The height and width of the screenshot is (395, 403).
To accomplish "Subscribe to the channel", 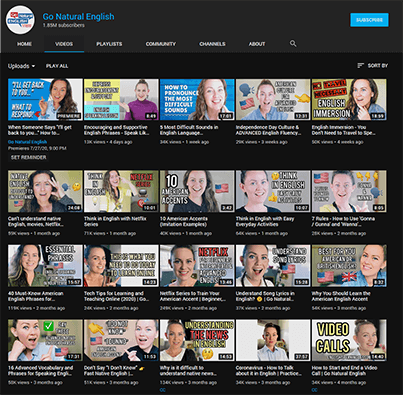I will [x=369, y=20].
